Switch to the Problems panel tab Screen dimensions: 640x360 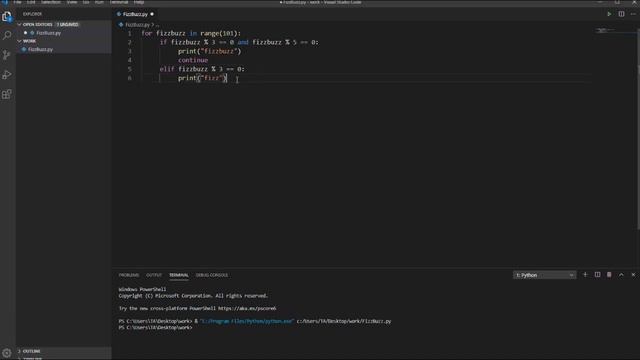pos(129,275)
